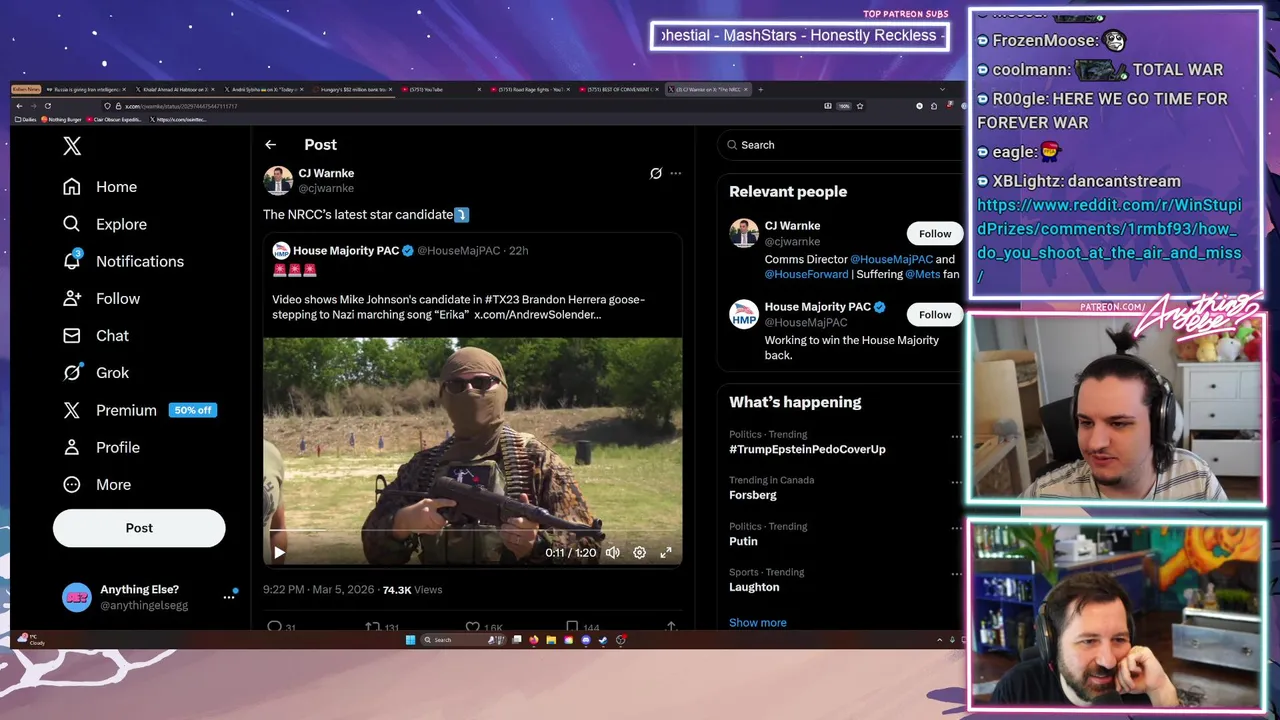This screenshot has height=720, width=1280.
Task: Open the Putin trending topic
Action: coord(743,541)
